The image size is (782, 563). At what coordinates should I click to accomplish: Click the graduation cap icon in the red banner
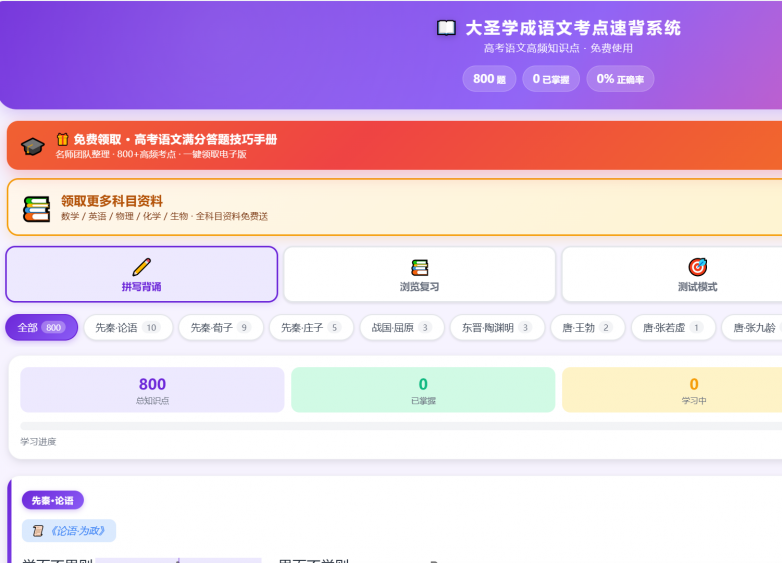click(32, 146)
